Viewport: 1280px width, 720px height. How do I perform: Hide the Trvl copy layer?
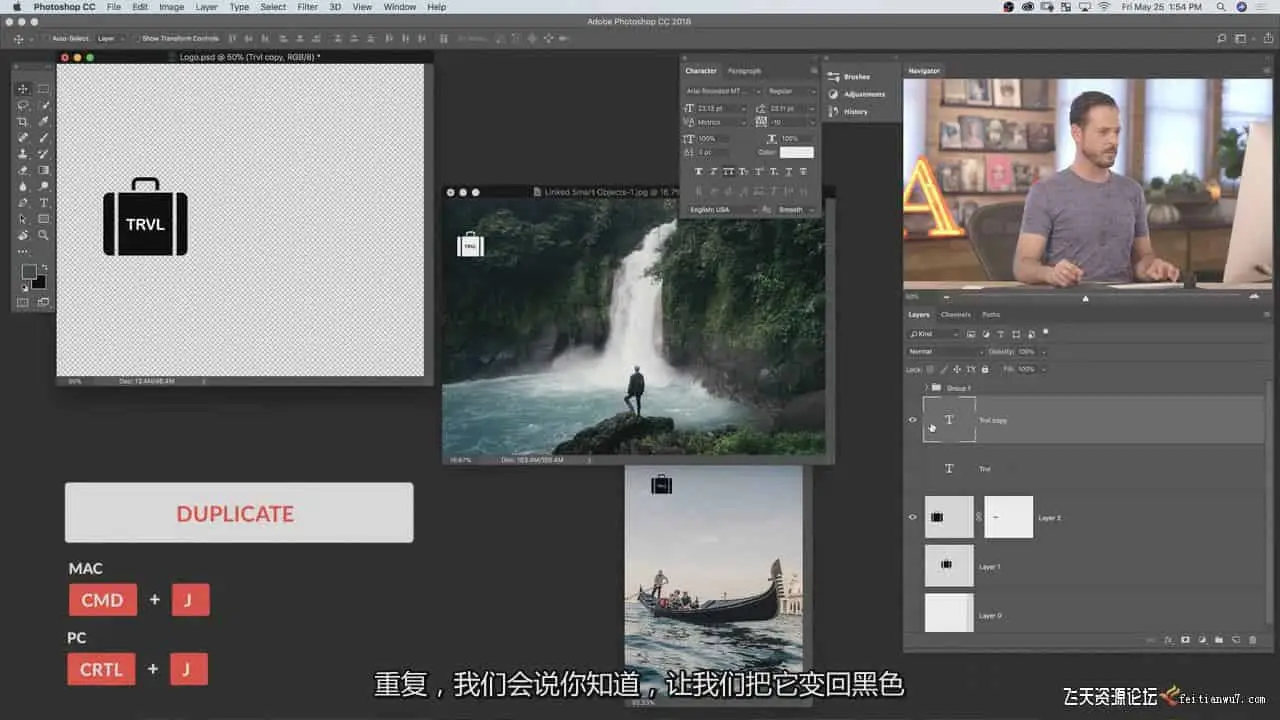coord(912,420)
